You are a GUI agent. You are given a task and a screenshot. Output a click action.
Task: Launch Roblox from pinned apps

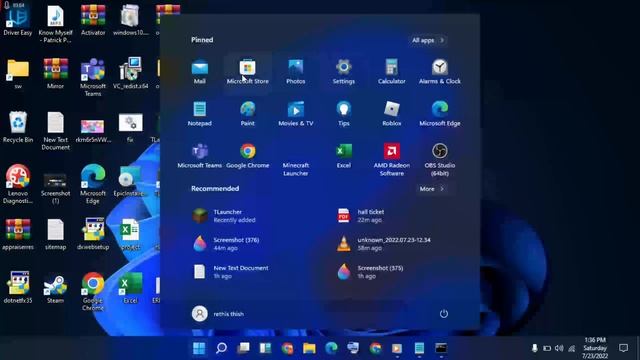point(391,114)
